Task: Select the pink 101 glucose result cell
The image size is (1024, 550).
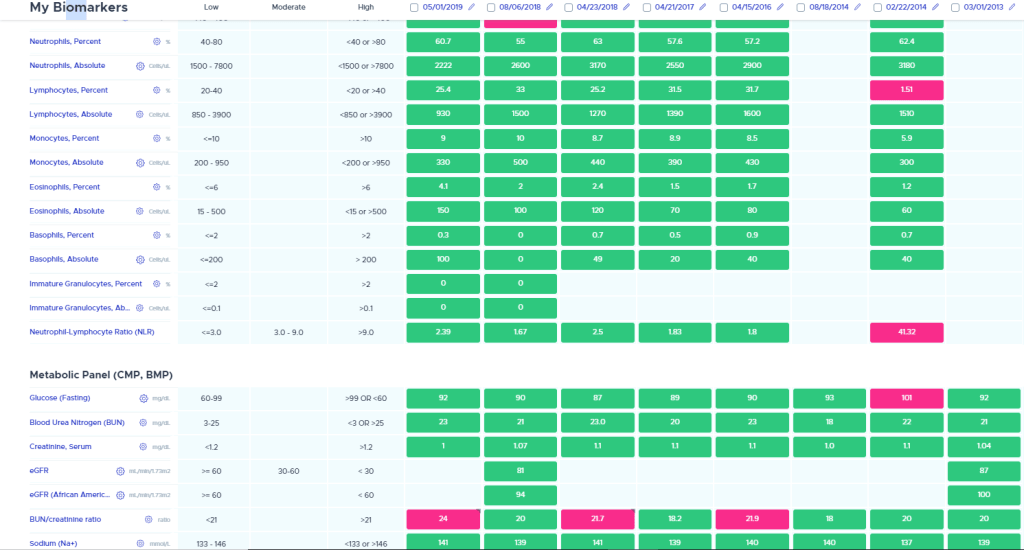Action: [x=906, y=398]
